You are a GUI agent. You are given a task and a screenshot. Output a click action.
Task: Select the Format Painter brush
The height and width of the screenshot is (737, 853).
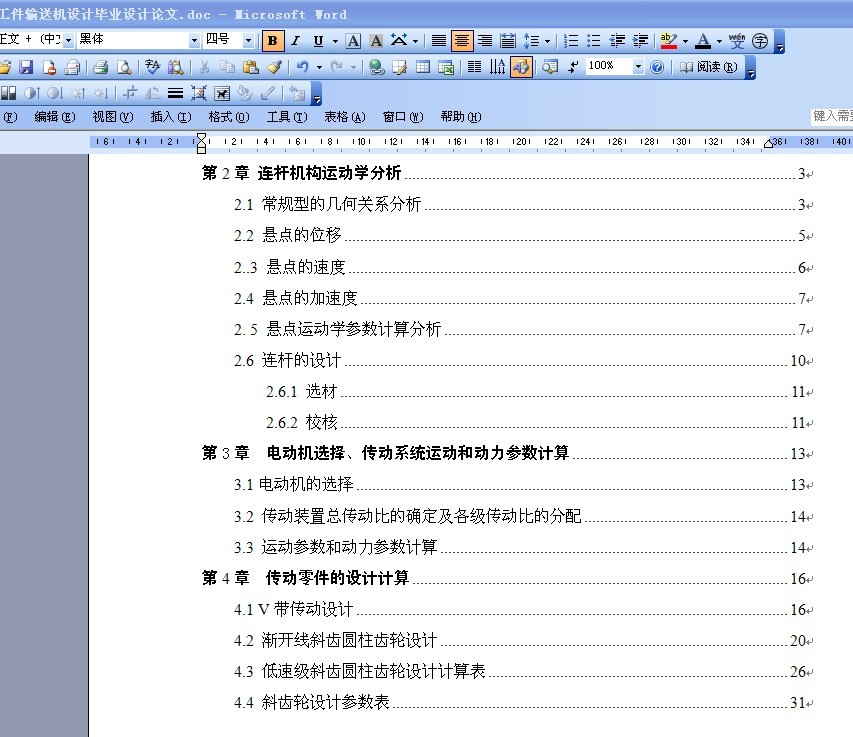pyautogui.click(x=274, y=67)
